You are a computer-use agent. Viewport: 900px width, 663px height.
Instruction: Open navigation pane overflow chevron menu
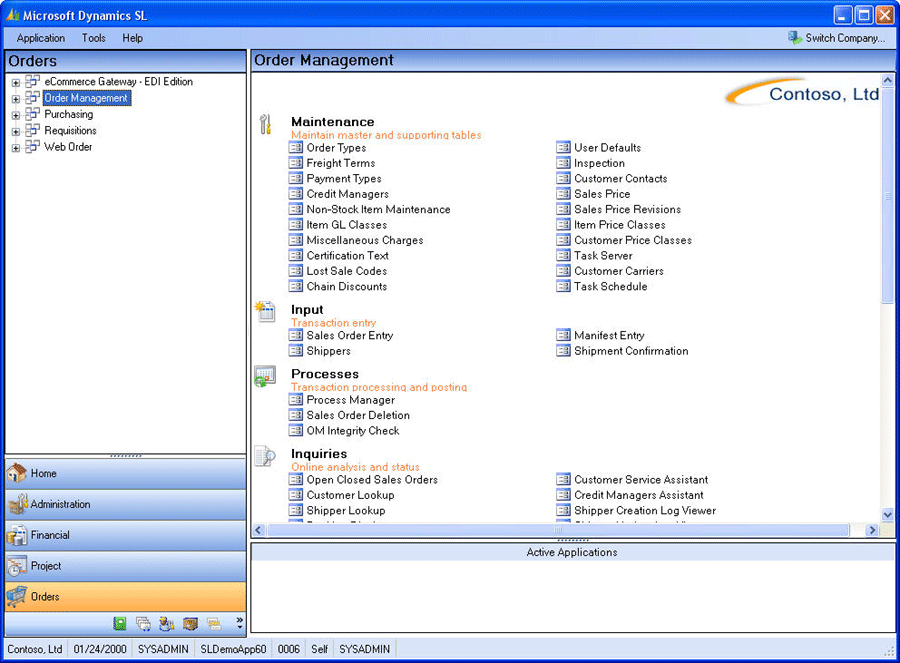[239, 624]
